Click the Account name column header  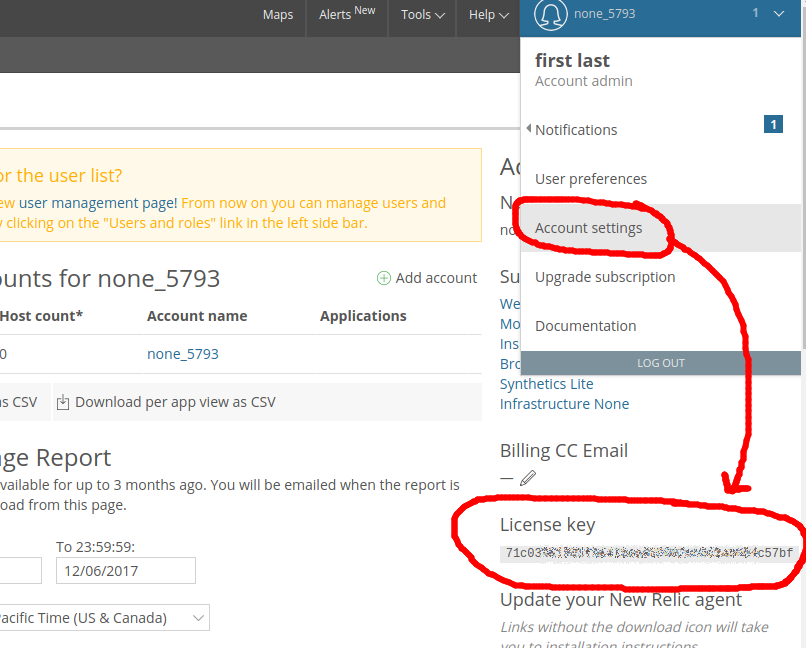(197, 316)
